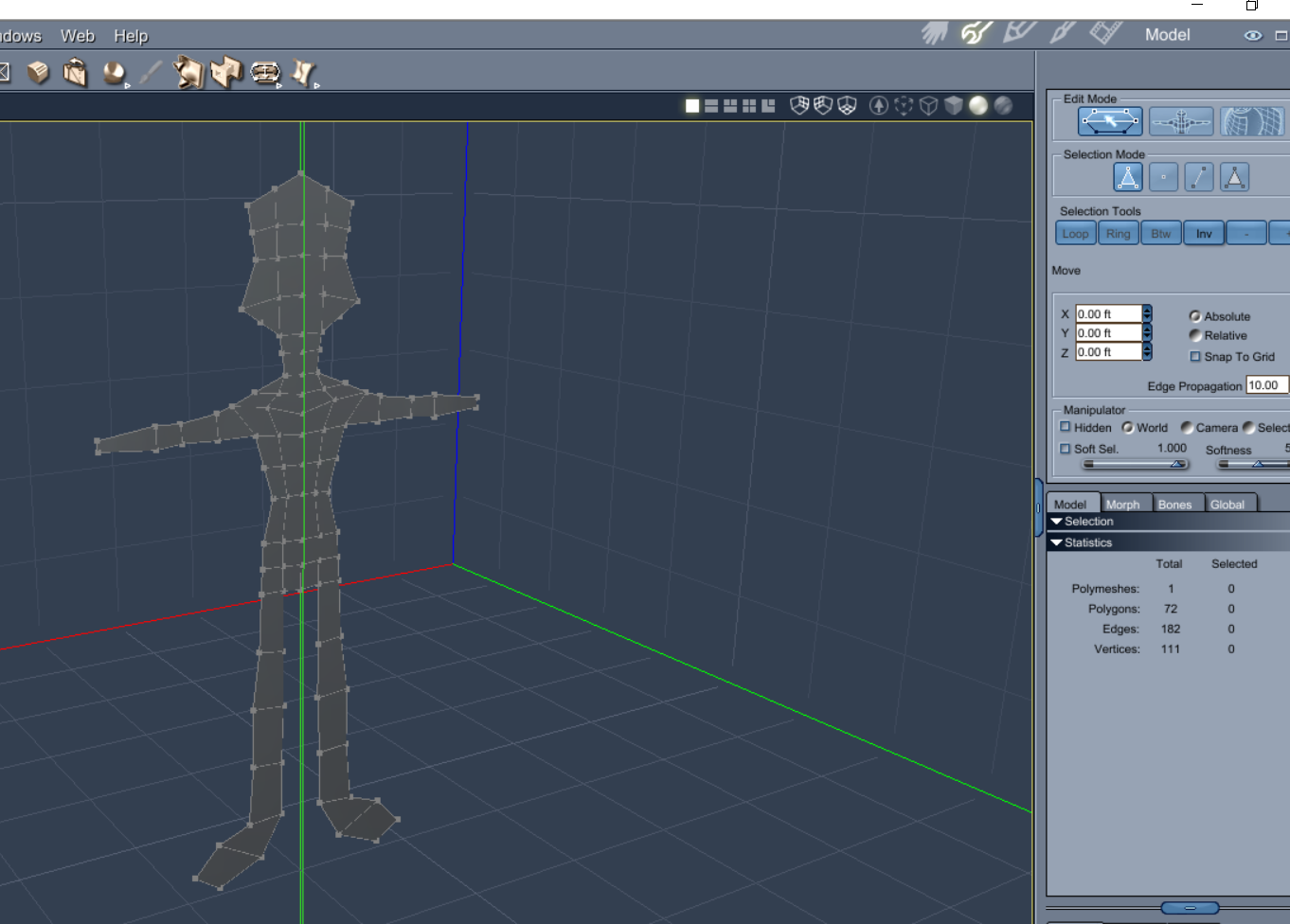Image resolution: width=1290 pixels, height=924 pixels.
Task: Click the X position input field
Action: coord(1108,313)
